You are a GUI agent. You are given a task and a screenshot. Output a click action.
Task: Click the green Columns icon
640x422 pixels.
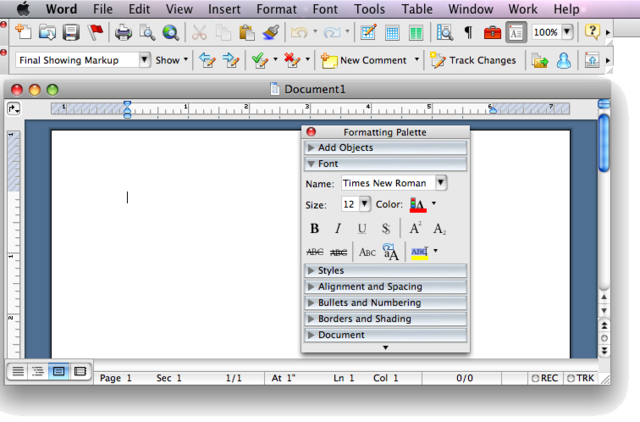coord(416,33)
